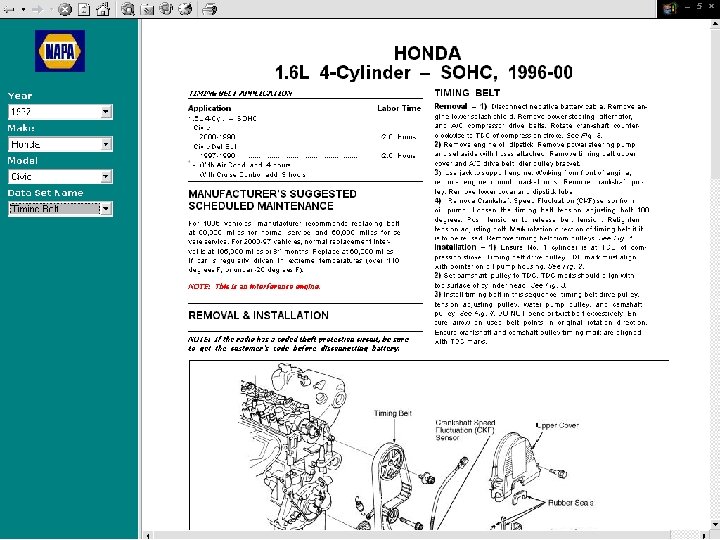Image resolution: width=720 pixels, height=540 pixels.
Task: Click the 'Installation' paragraph label
Action: click(455, 247)
